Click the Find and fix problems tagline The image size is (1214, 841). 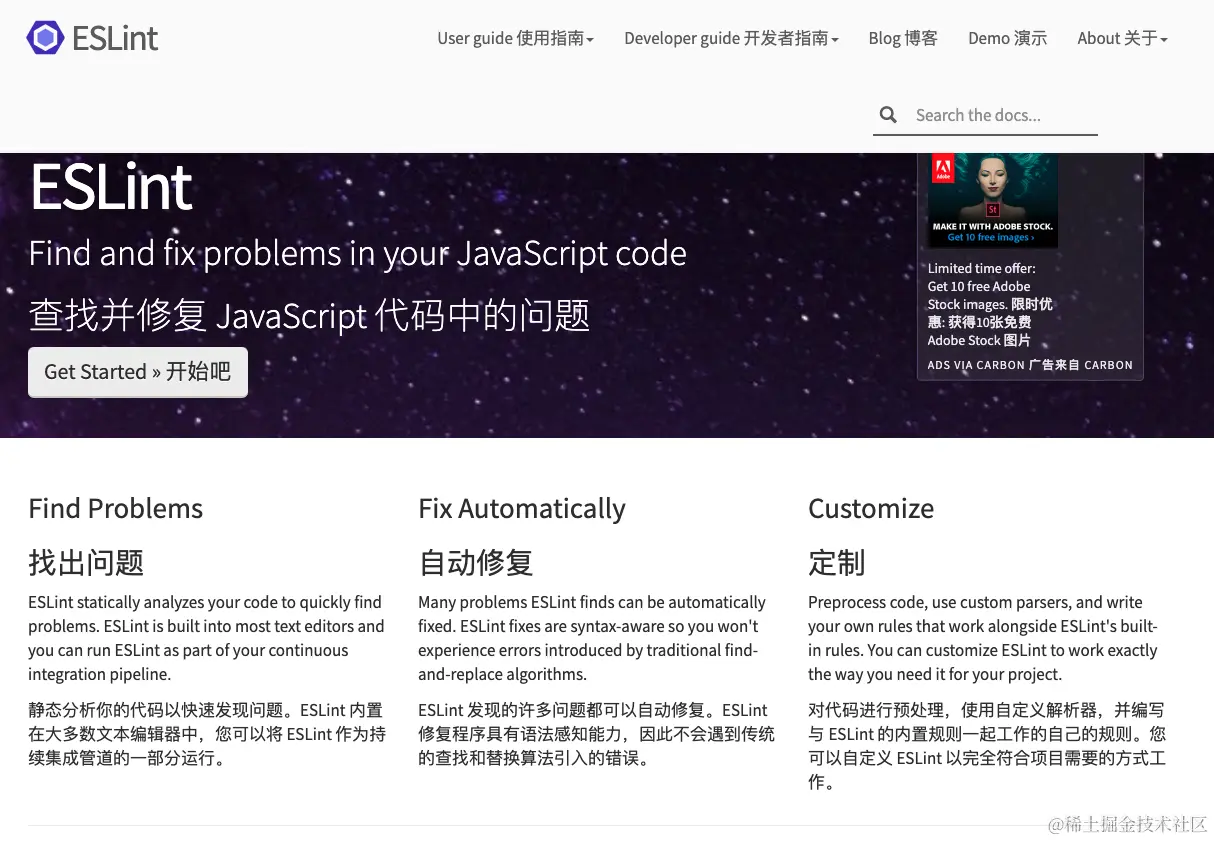(358, 254)
